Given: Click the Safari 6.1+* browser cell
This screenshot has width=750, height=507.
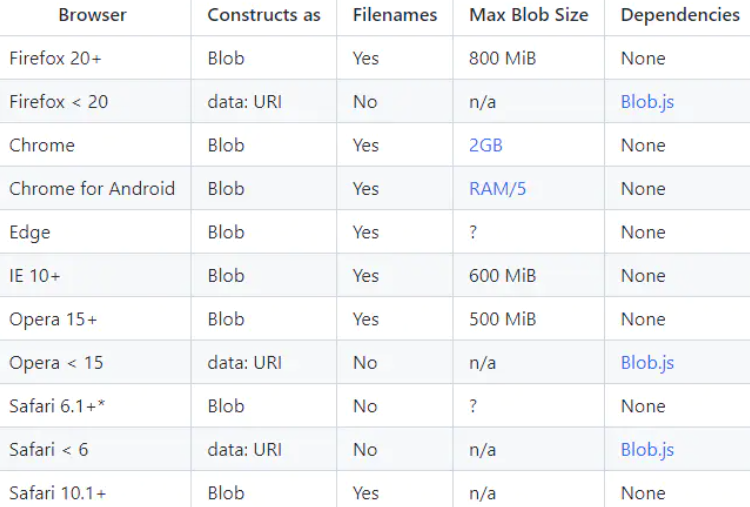Looking at the screenshot, I should click(58, 406).
